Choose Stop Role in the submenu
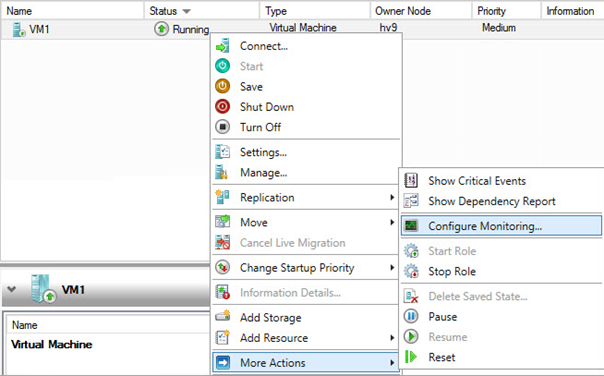 click(x=452, y=271)
